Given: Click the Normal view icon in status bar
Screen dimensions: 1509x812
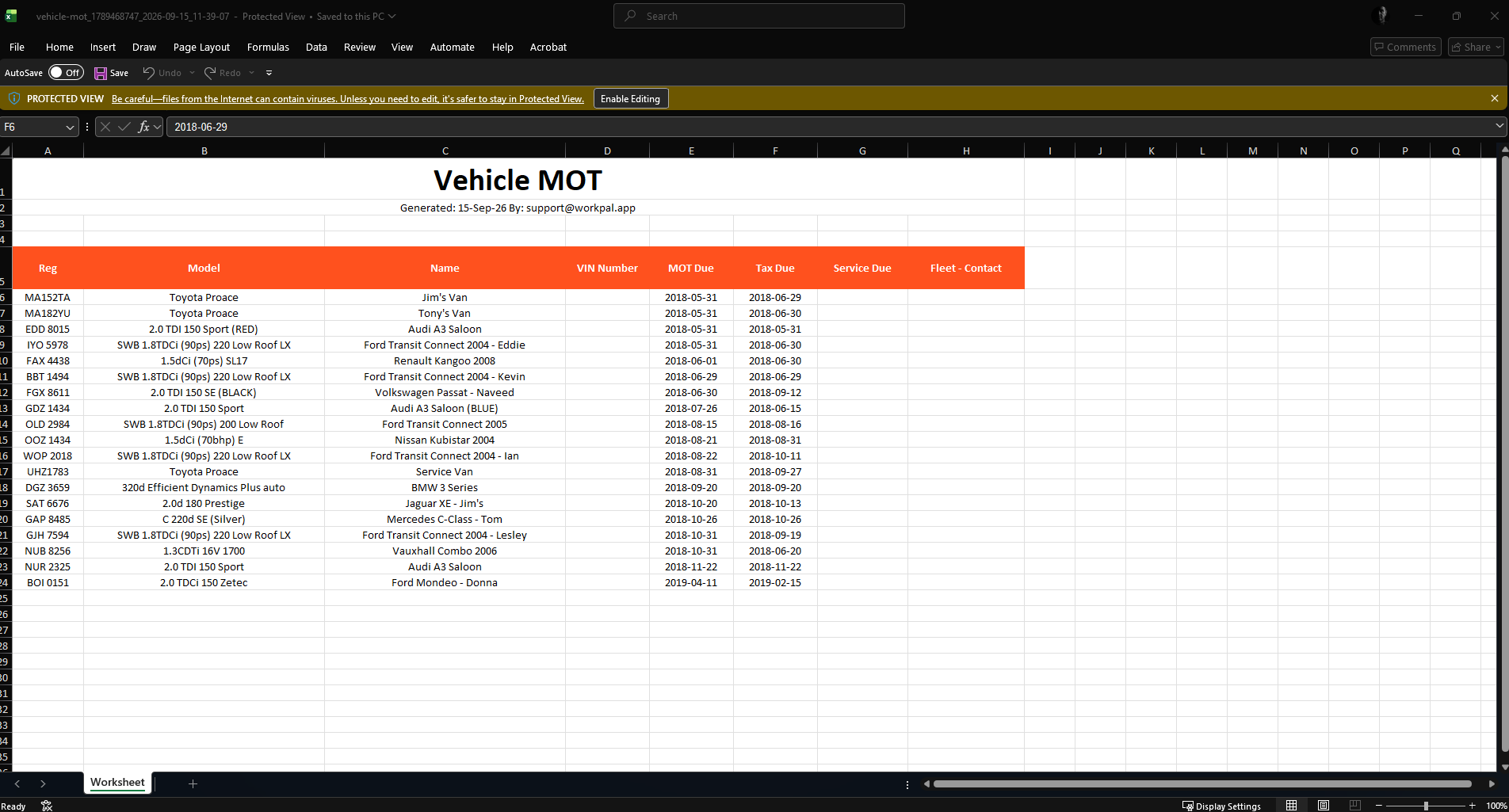Looking at the screenshot, I should pos(1292,806).
